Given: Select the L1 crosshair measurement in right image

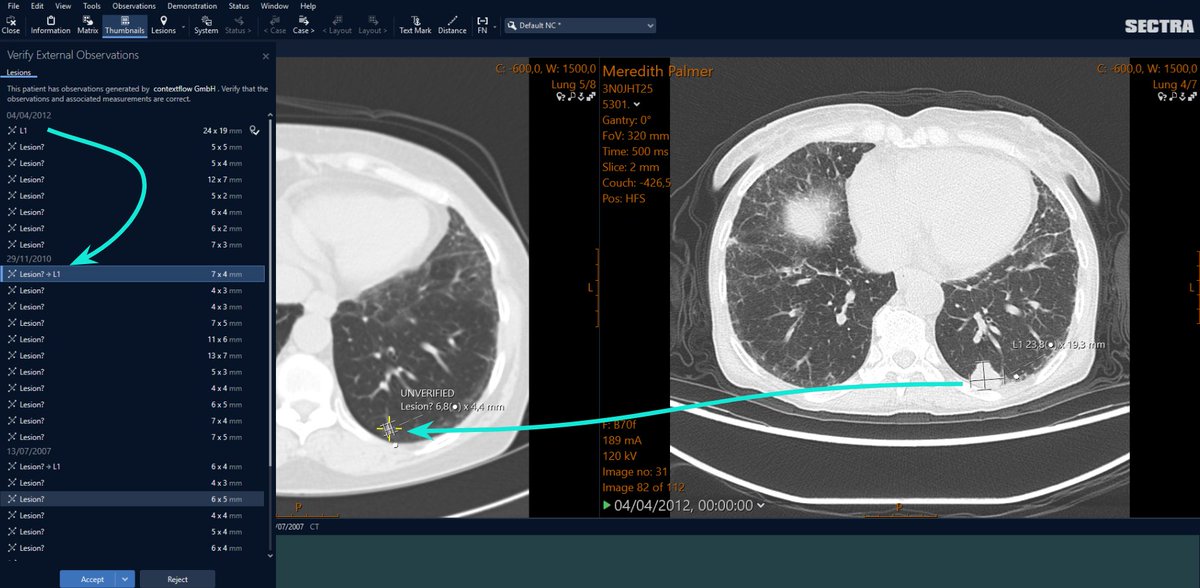Looking at the screenshot, I should coord(985,377).
